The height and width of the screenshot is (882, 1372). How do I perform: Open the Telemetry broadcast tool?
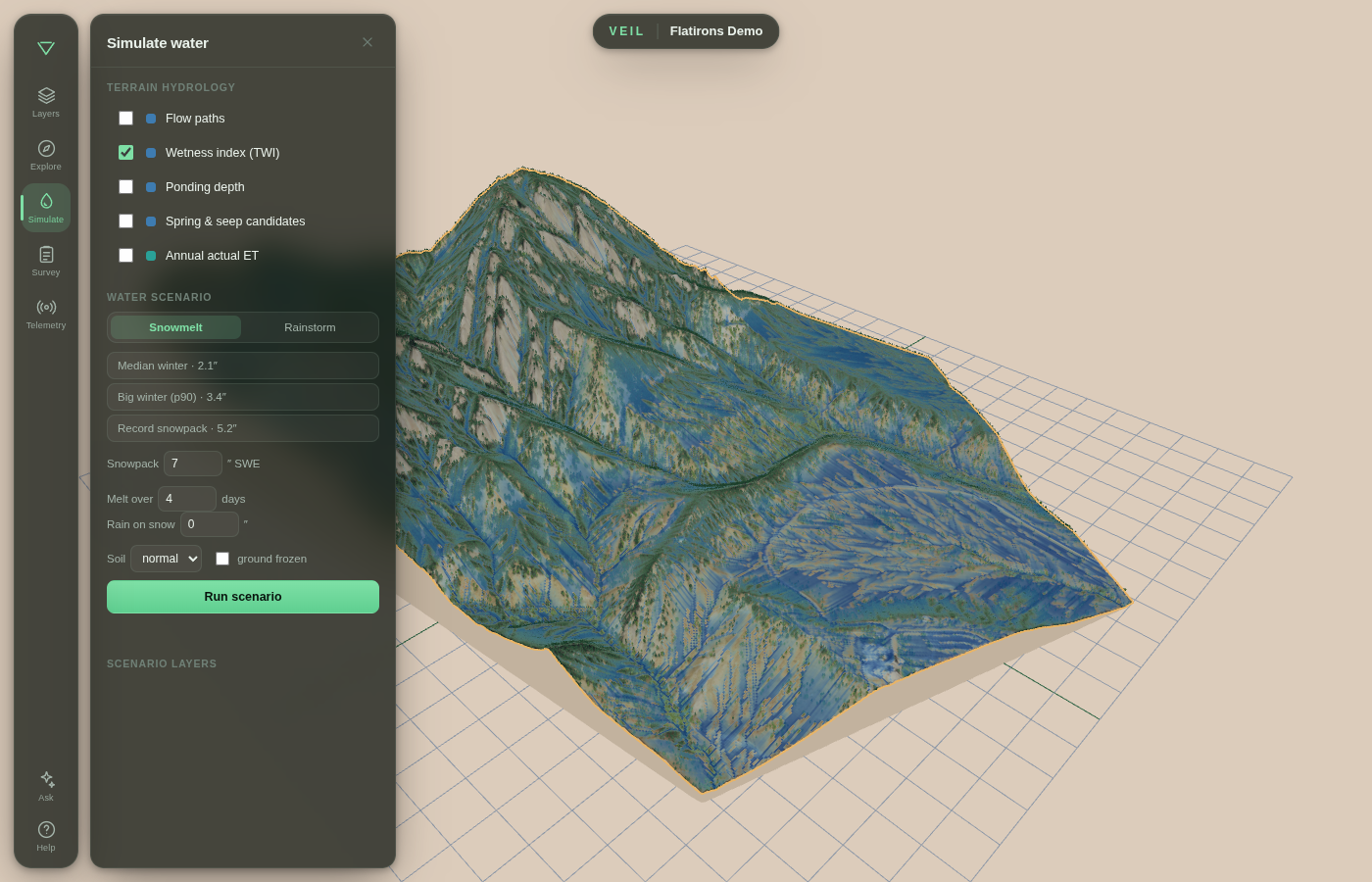coord(46,314)
